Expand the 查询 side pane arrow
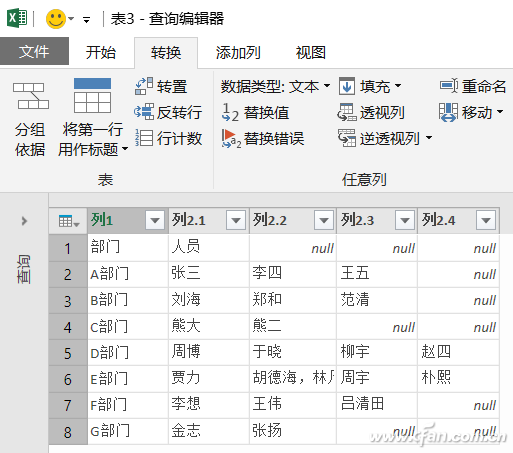The height and width of the screenshot is (453, 513). 24,221
